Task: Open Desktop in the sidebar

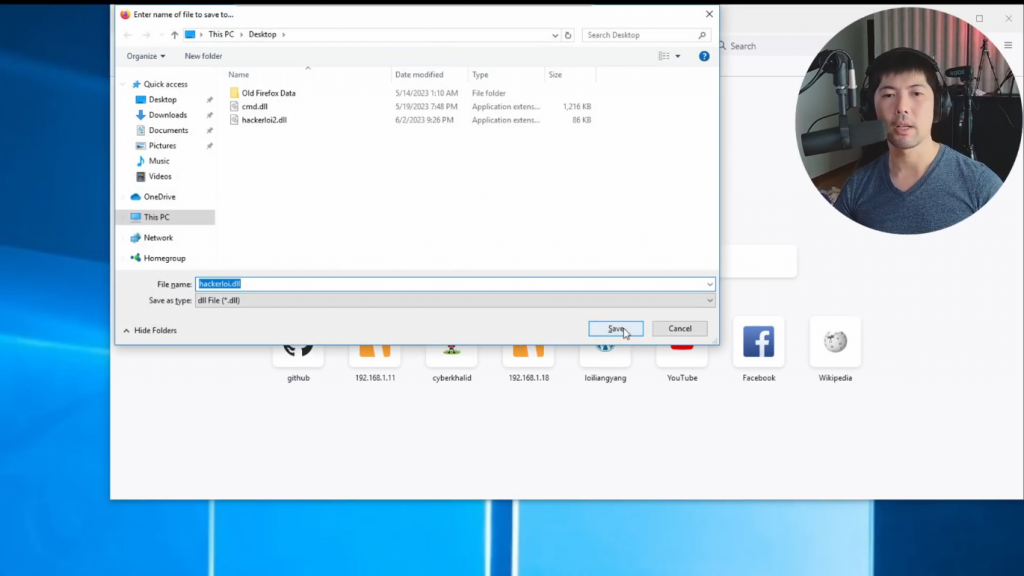Action: tap(163, 100)
